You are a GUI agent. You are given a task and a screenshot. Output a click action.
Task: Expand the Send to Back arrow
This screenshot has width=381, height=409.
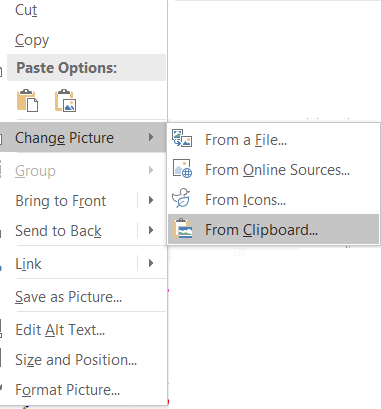(151, 230)
